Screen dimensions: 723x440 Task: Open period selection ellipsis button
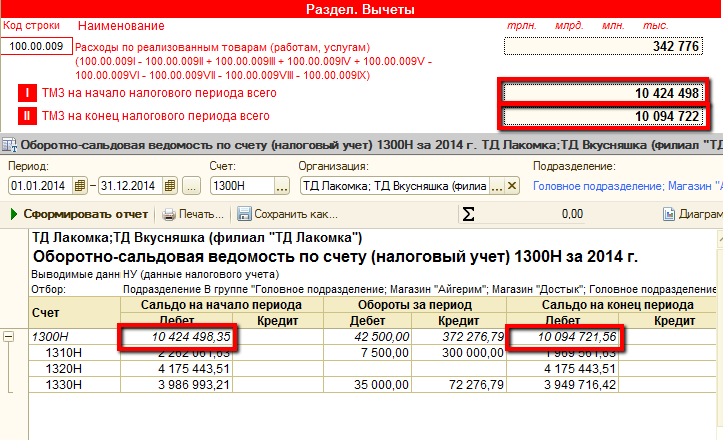(x=193, y=186)
